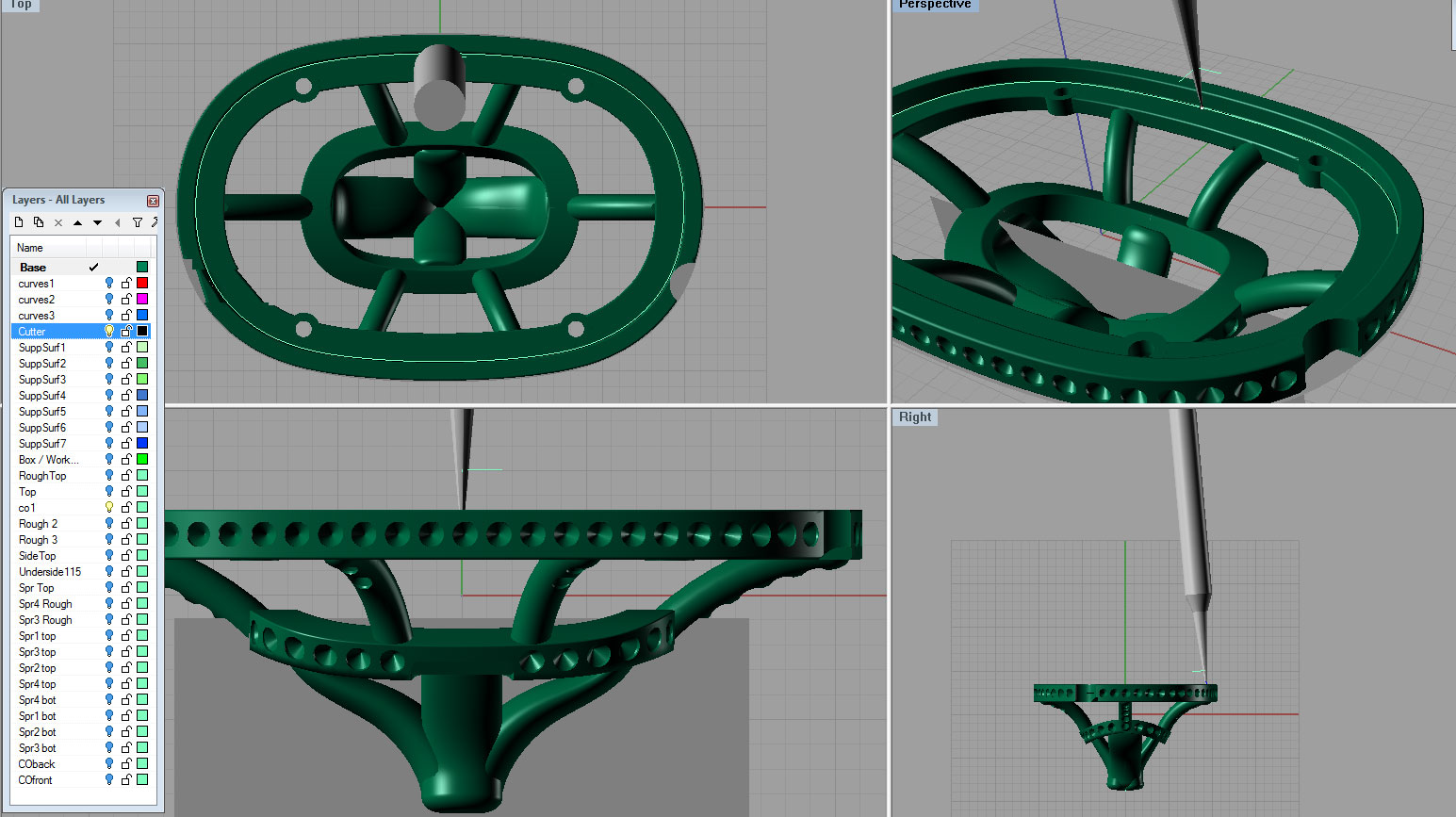Click the padlock on Underside115 layer
Screen dimensions: 1456x817
click(126, 571)
